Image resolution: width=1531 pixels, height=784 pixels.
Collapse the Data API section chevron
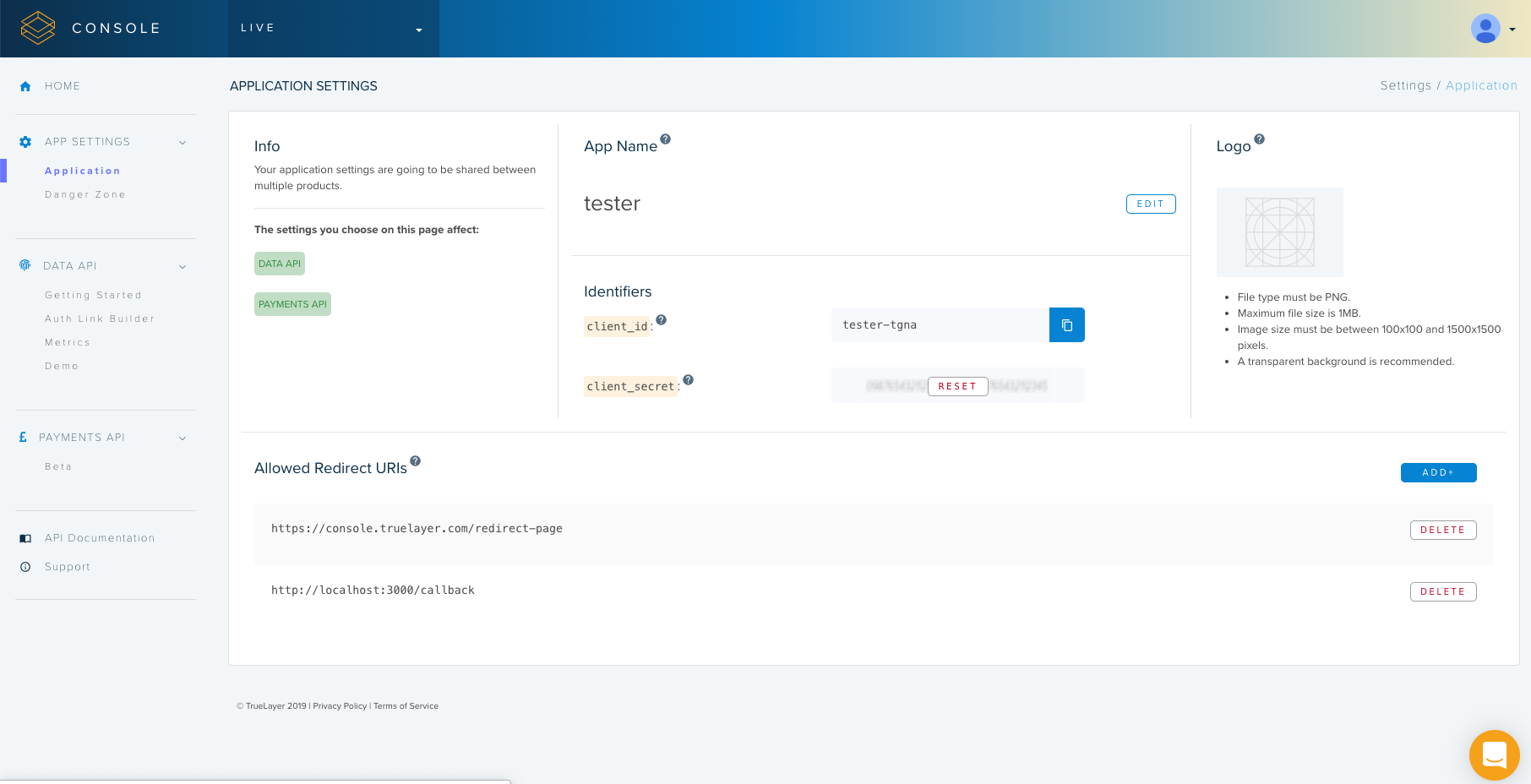tap(183, 267)
